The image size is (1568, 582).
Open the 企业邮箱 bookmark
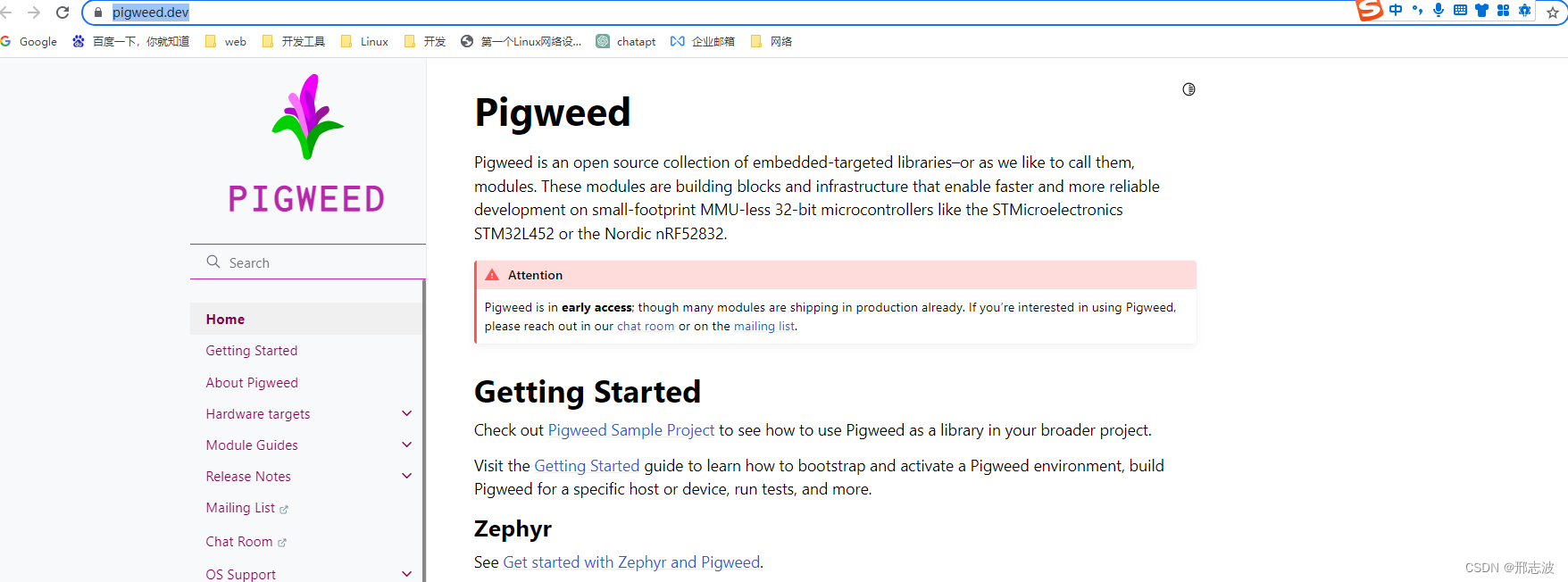703,41
